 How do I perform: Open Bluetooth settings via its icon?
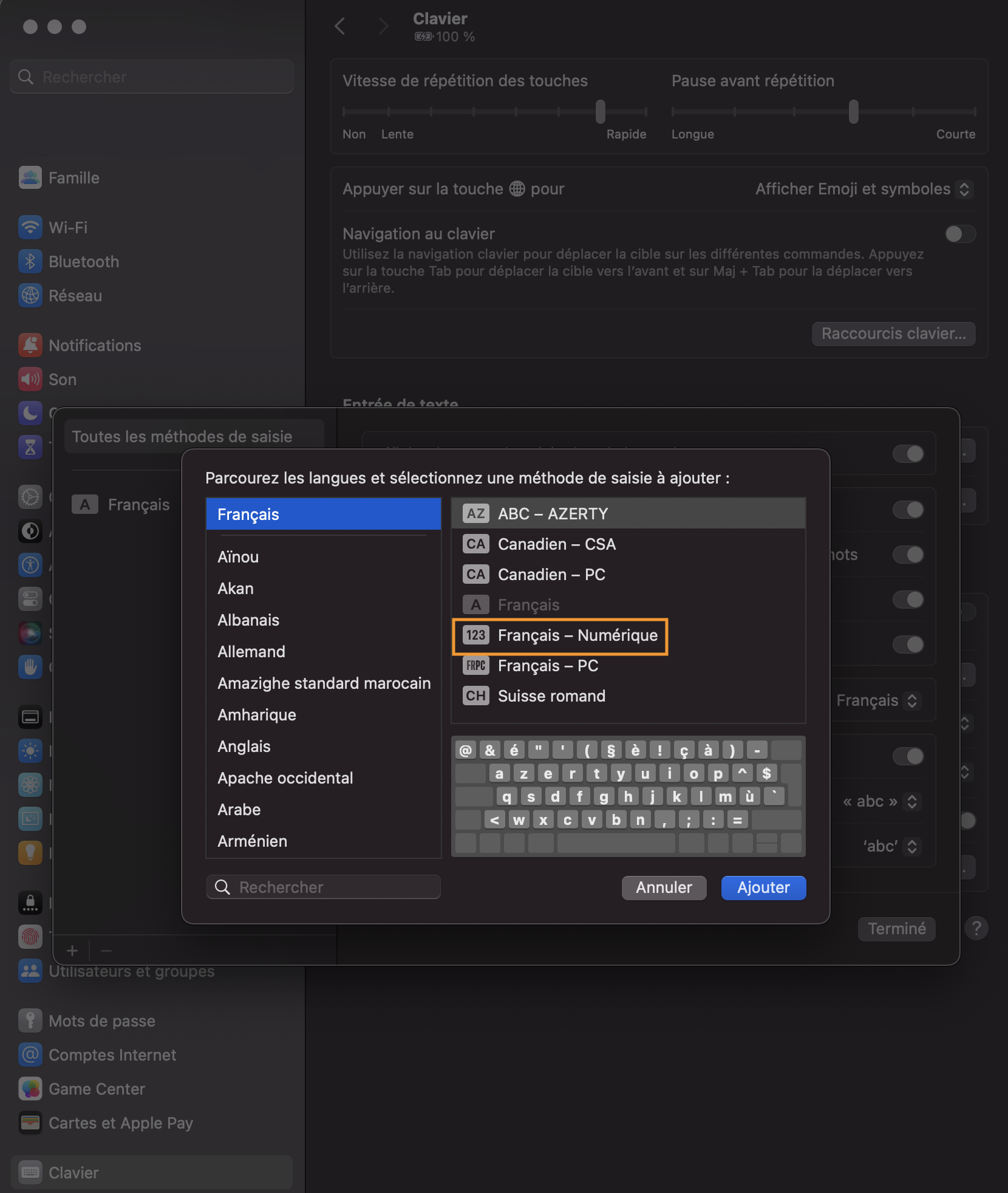point(30,261)
